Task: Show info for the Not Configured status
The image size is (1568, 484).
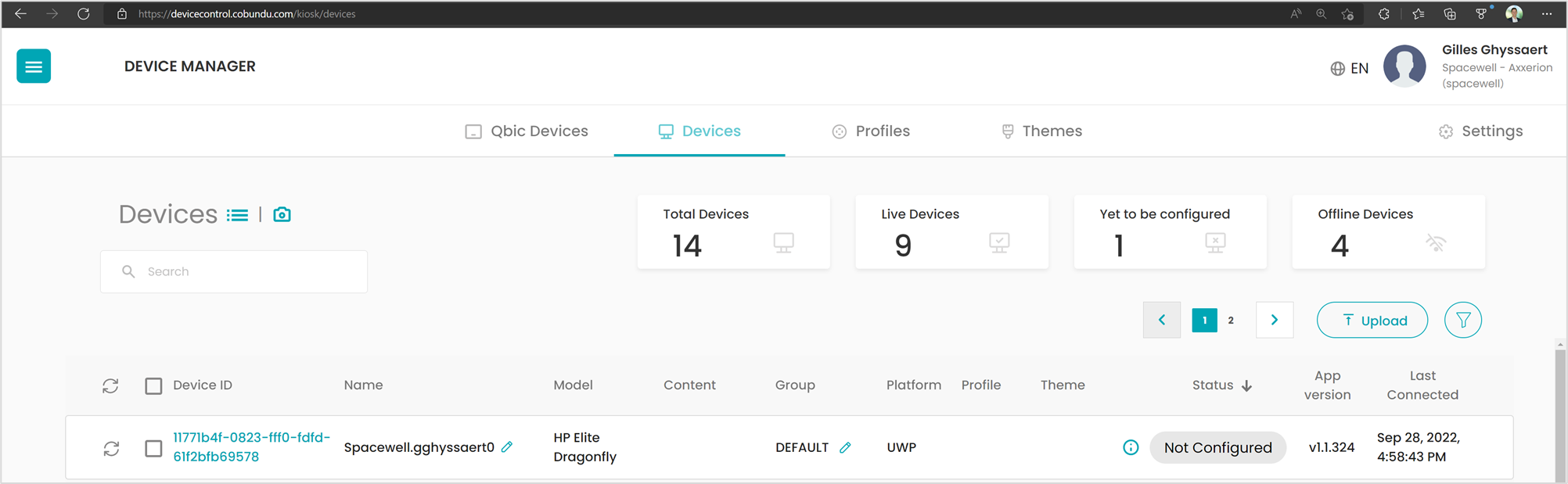Action: [x=1131, y=447]
